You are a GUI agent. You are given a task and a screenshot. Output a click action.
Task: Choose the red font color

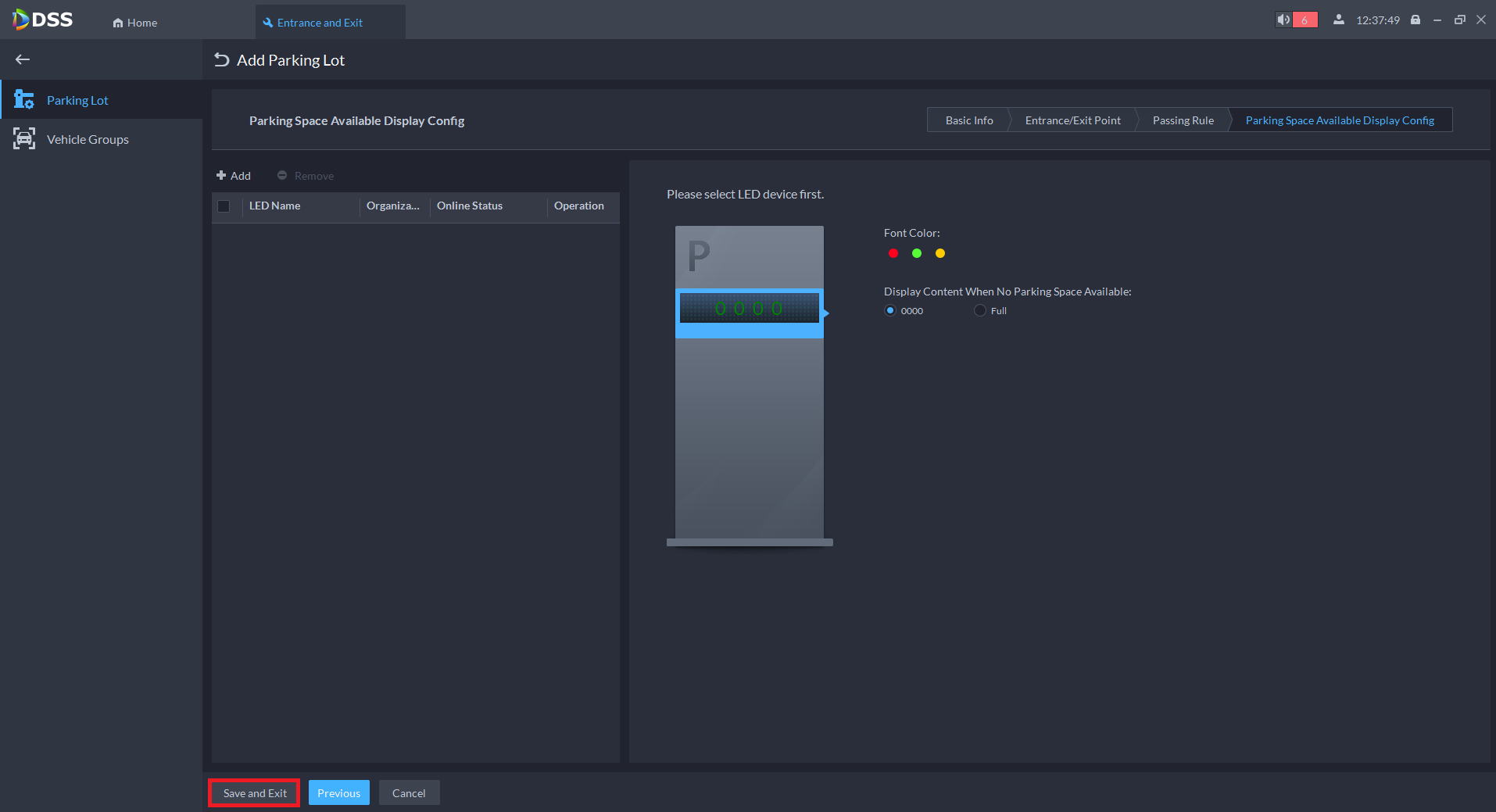(x=893, y=253)
